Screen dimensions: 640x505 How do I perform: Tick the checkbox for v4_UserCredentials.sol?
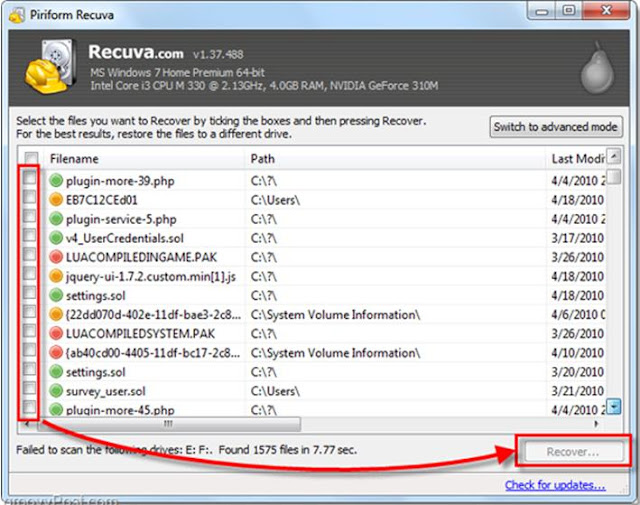click(29, 235)
